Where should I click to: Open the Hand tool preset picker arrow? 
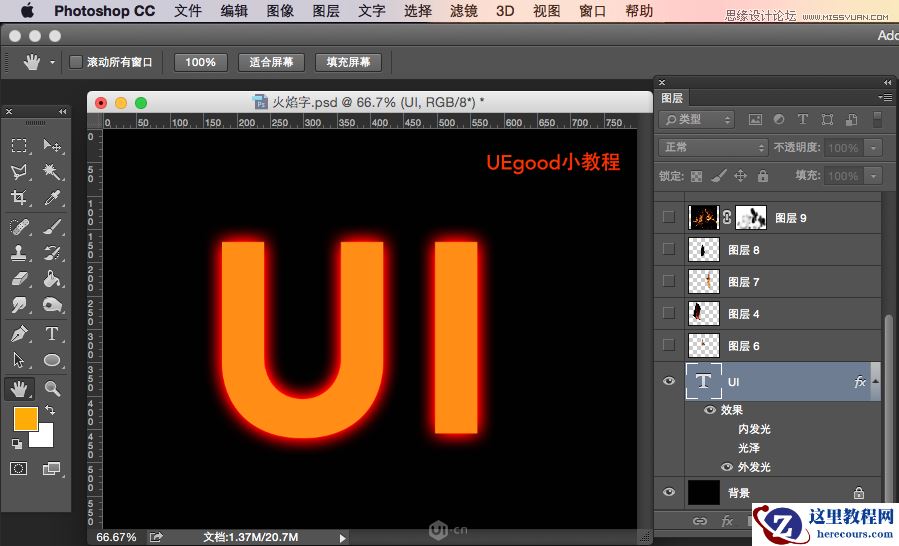(52, 62)
